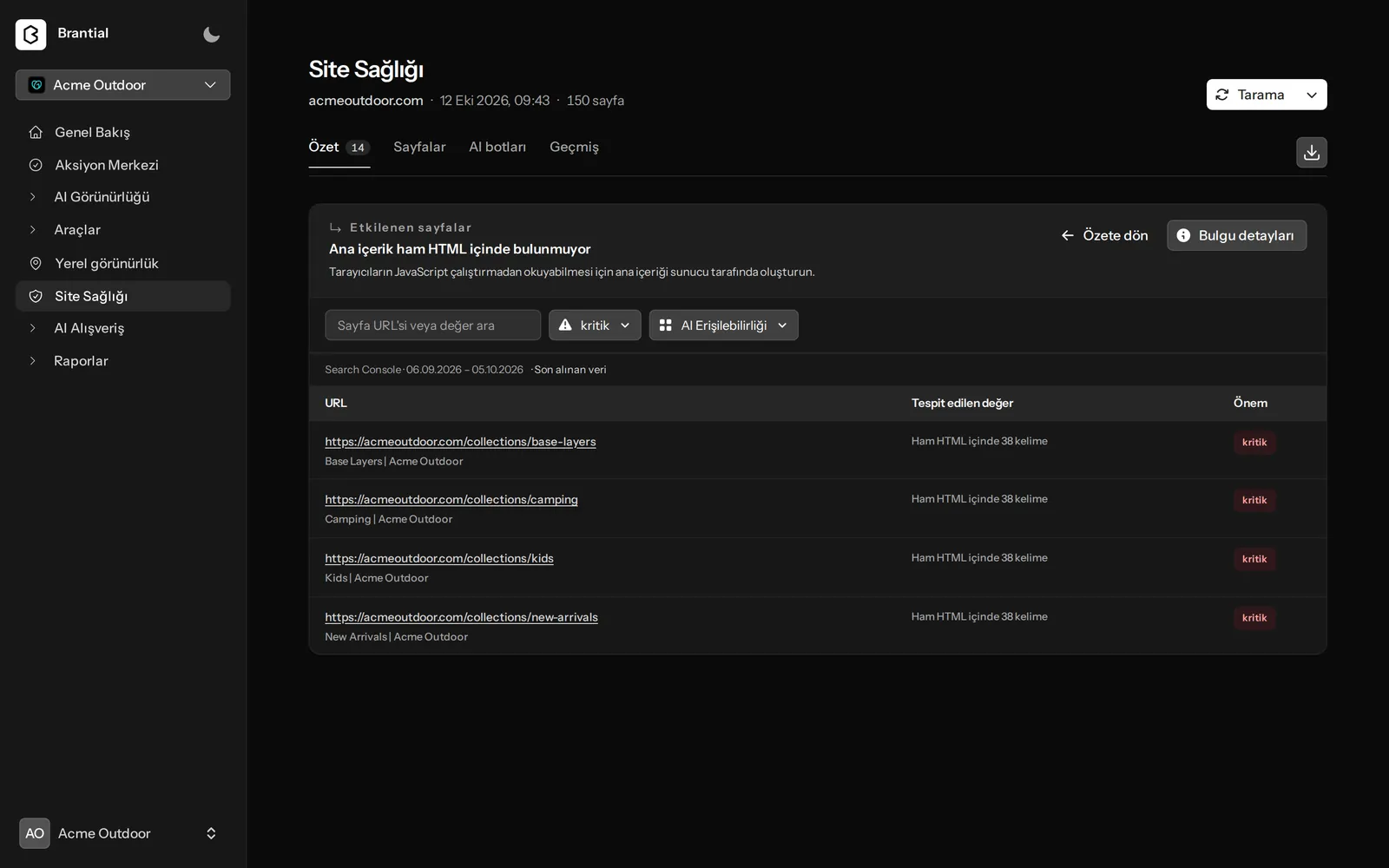This screenshot has height=868, width=1389.
Task: Toggle dark mode moon icon
Action: [211, 34]
